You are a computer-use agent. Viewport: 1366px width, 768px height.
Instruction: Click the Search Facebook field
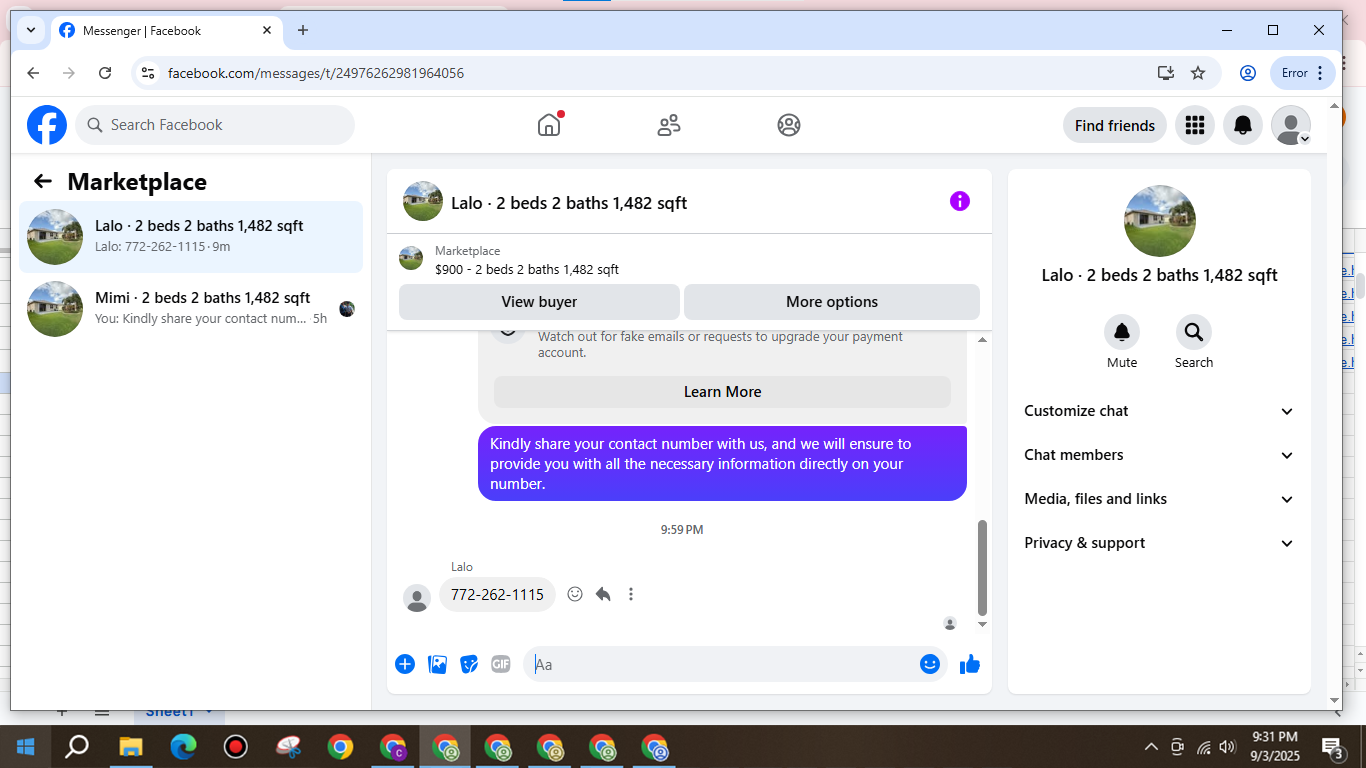pyautogui.click(x=215, y=125)
